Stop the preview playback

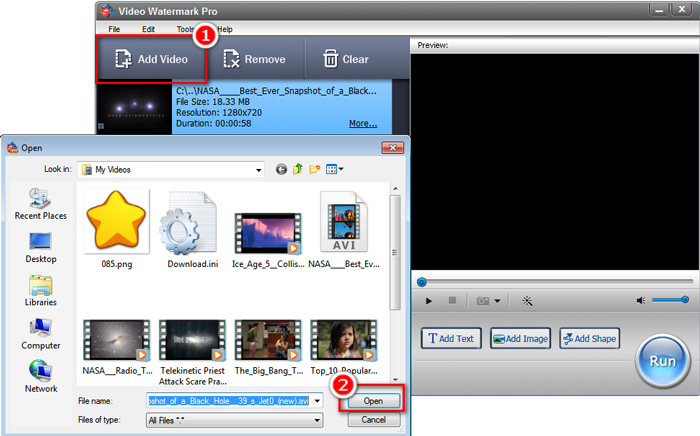coord(452,300)
